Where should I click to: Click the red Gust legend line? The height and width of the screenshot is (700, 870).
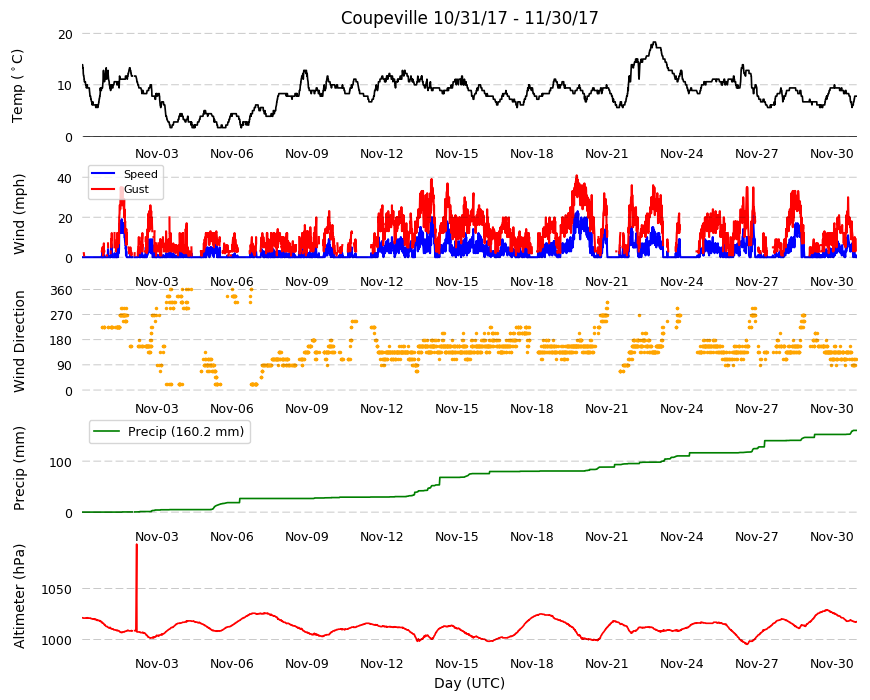point(103,189)
